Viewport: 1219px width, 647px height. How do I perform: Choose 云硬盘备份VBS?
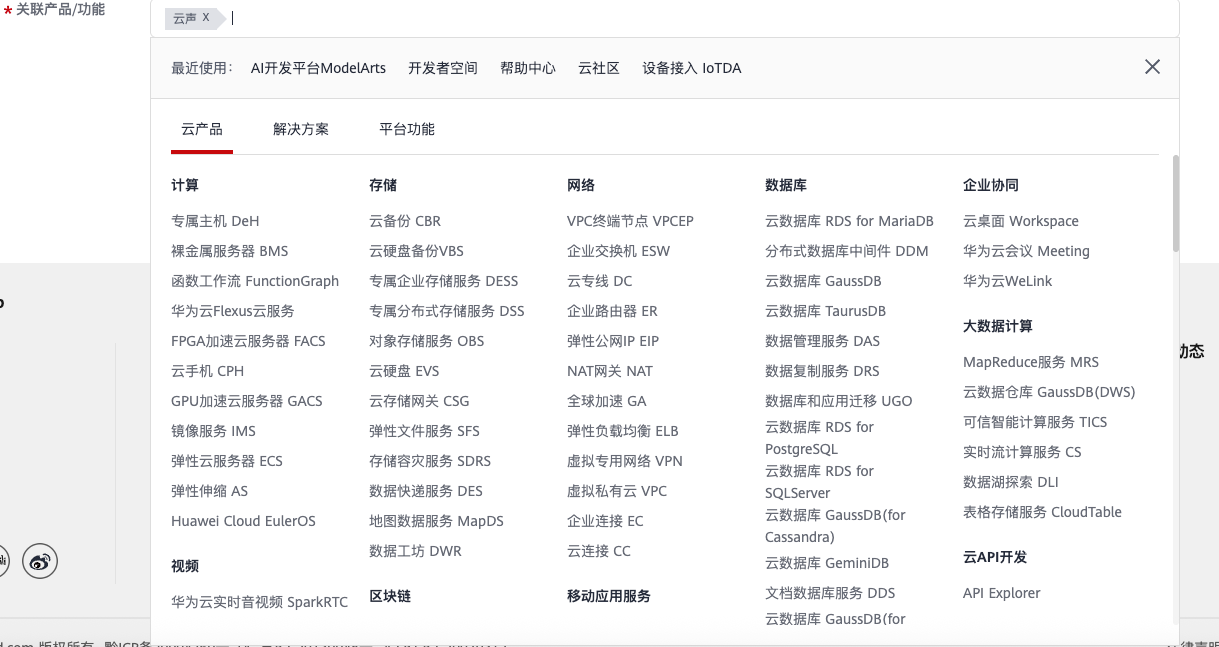tap(416, 251)
